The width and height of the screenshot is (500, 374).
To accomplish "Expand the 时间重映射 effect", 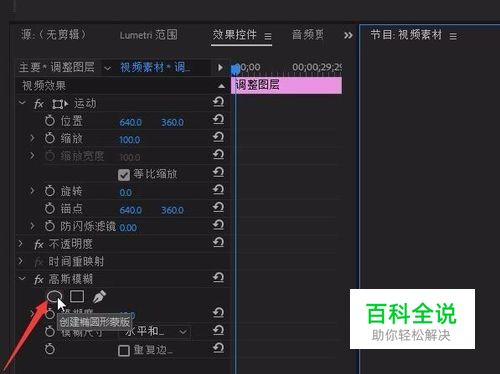I will point(21,261).
